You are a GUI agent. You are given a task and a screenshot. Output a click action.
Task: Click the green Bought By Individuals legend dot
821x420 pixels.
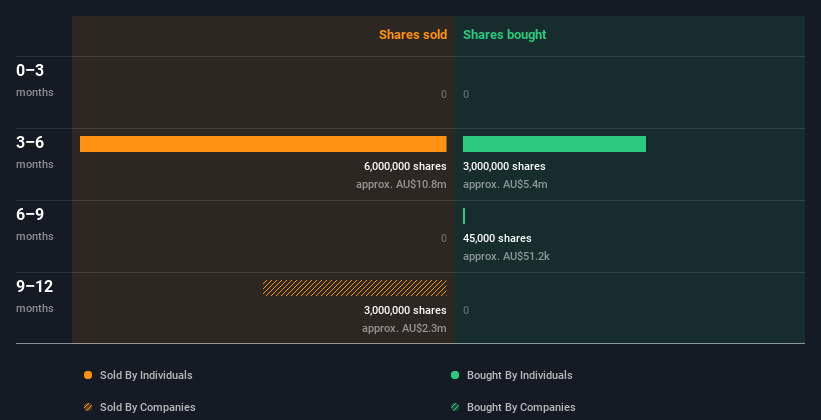455,375
